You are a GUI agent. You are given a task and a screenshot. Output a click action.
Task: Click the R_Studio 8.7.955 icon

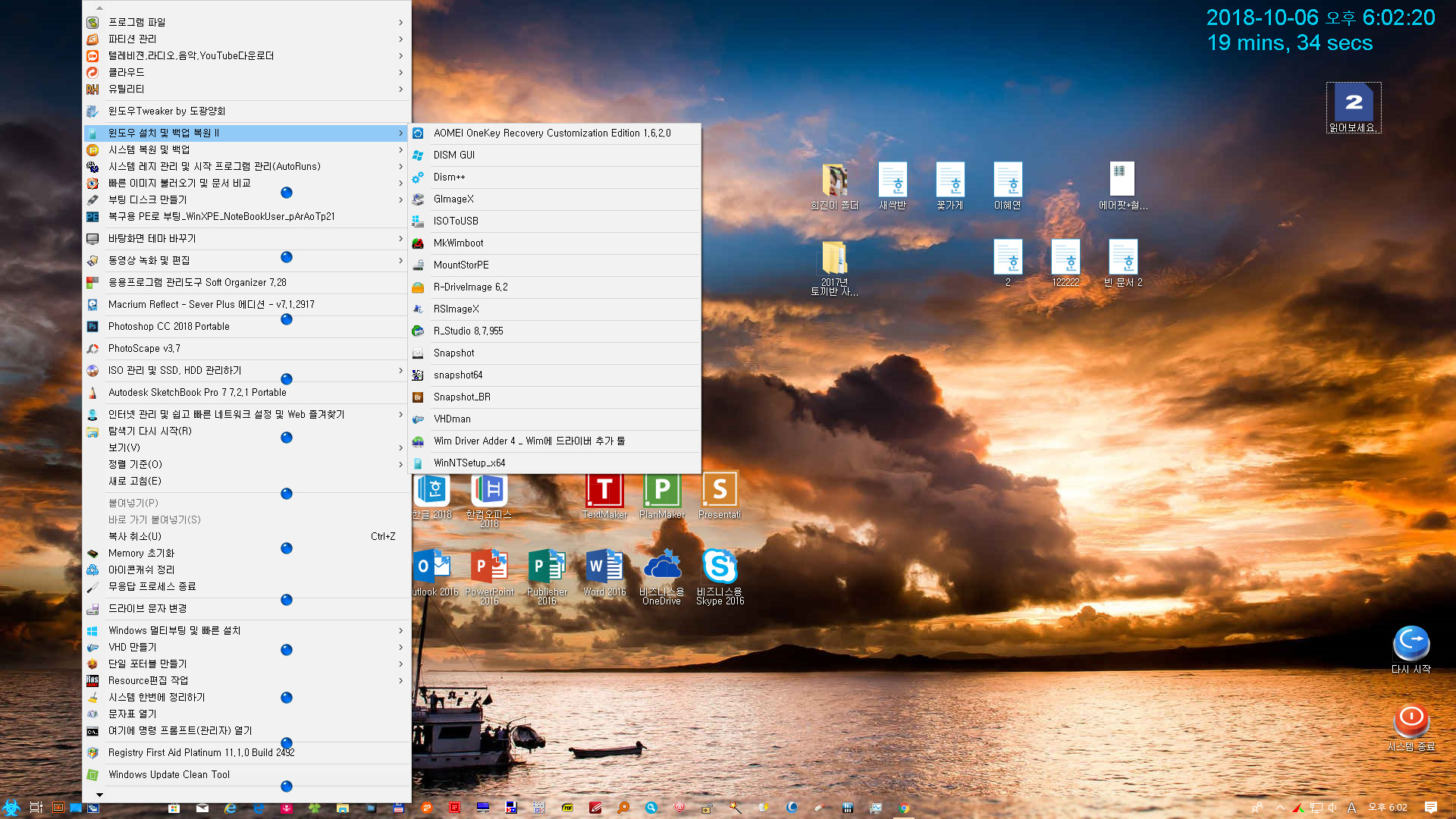[x=418, y=331]
